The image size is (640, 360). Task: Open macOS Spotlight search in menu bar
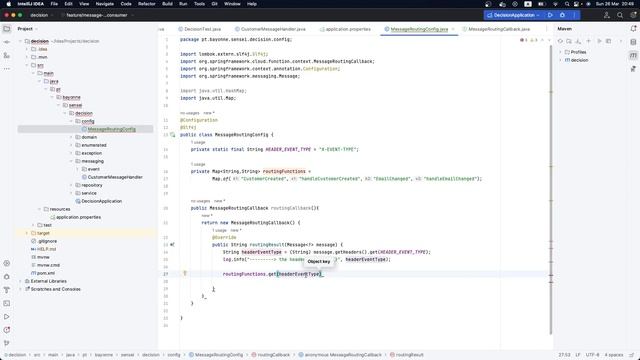click(x=567, y=4)
